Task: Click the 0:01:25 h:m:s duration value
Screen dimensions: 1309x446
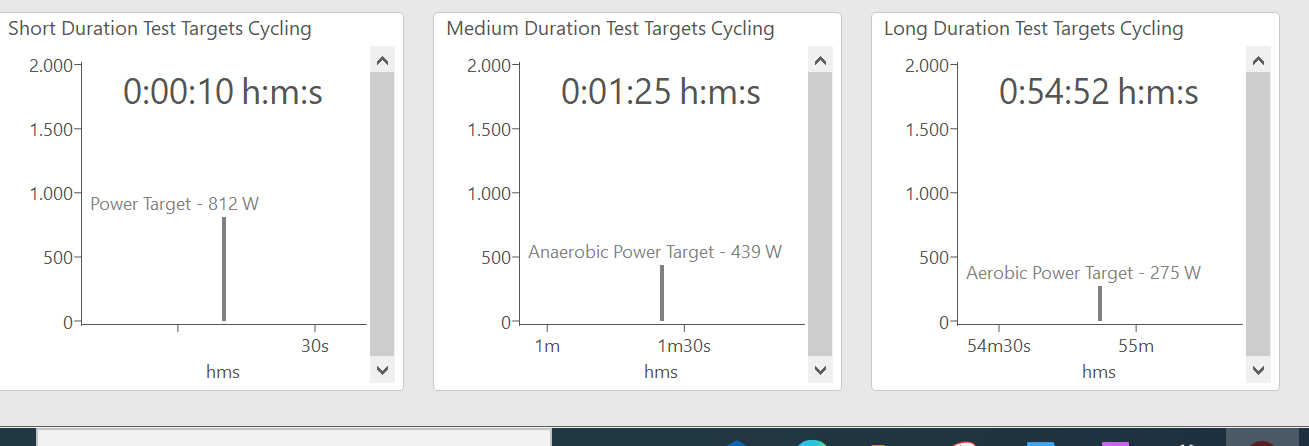Action: click(661, 92)
